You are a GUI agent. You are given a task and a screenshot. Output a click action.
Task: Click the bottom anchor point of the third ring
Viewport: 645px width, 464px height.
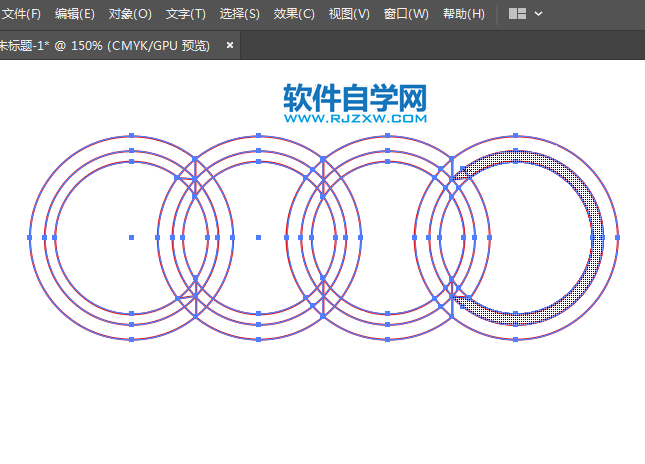pyautogui.click(x=387, y=339)
